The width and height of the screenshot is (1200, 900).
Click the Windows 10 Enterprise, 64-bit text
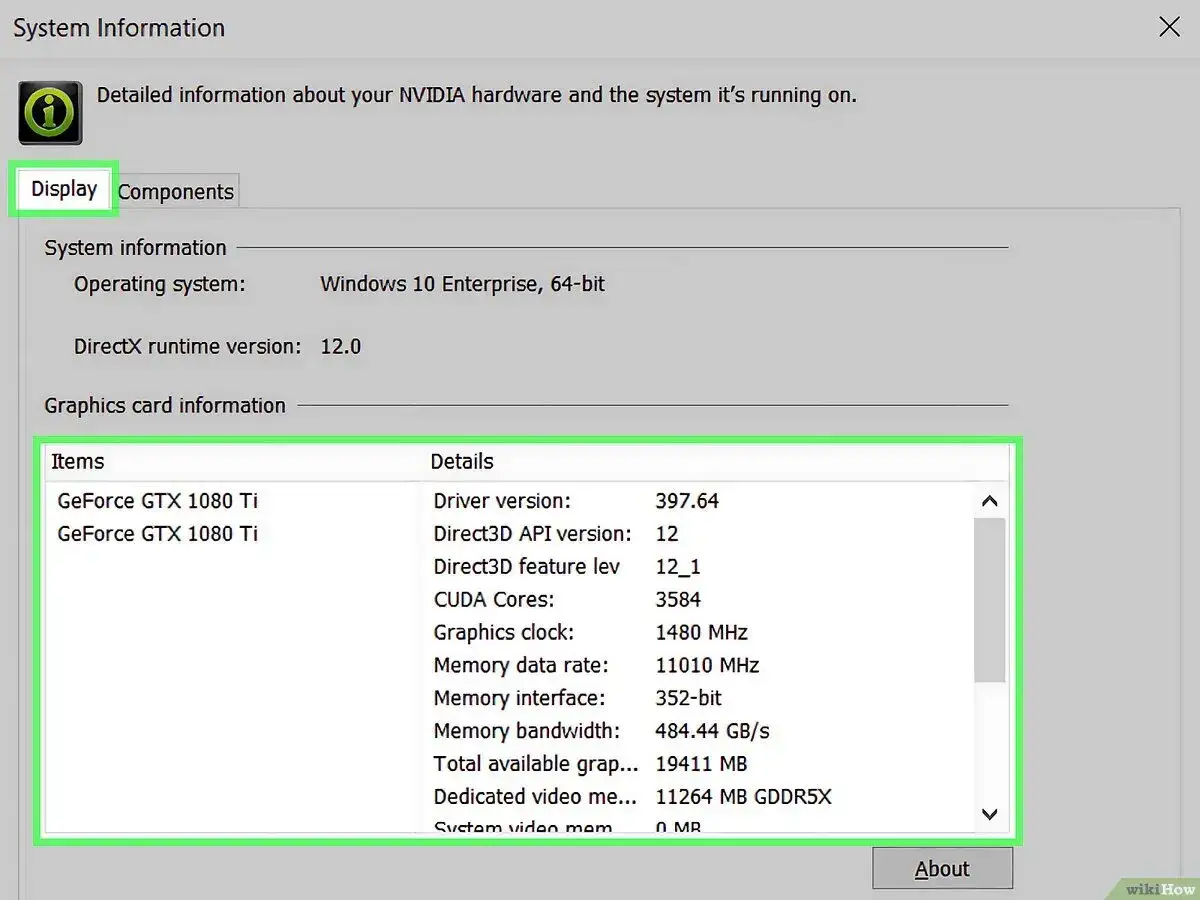click(x=462, y=284)
